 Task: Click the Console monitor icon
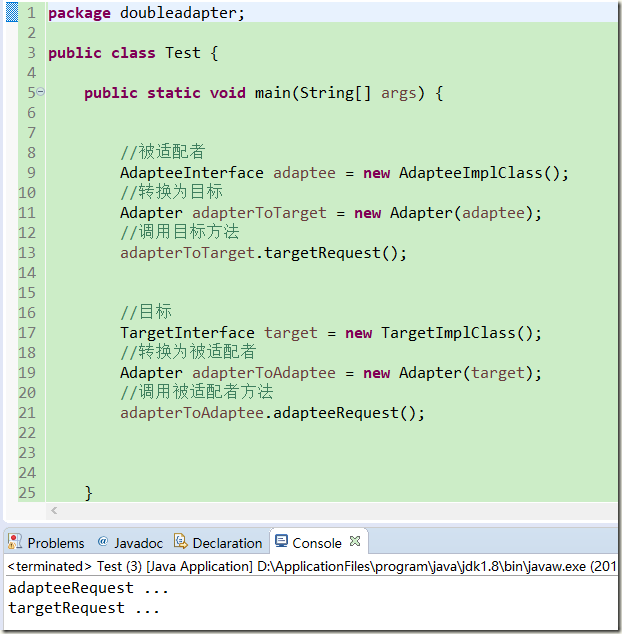pyautogui.click(x=281, y=541)
